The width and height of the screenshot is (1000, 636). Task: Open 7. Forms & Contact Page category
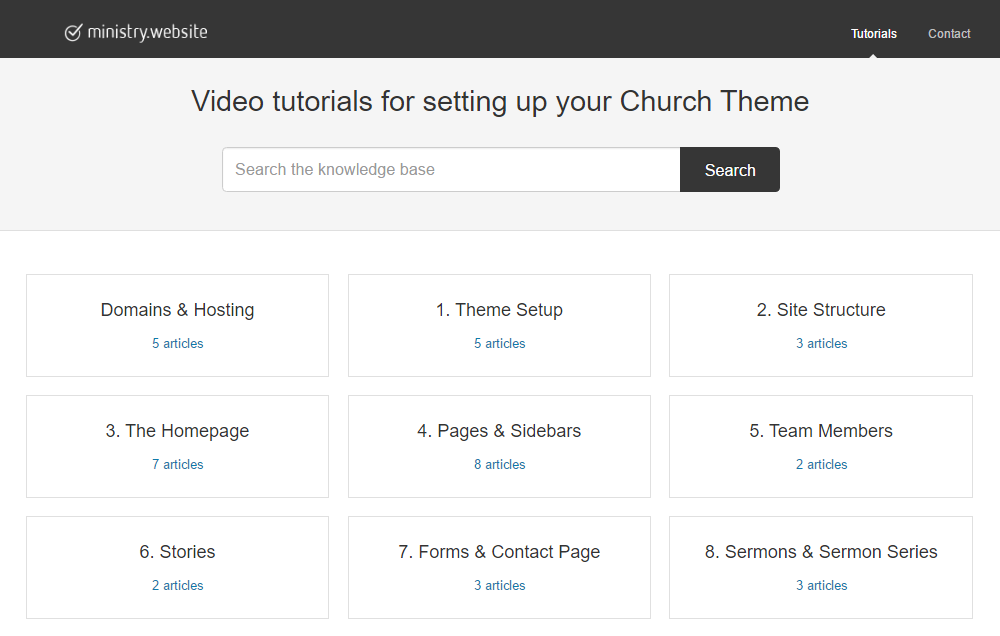[499, 552]
